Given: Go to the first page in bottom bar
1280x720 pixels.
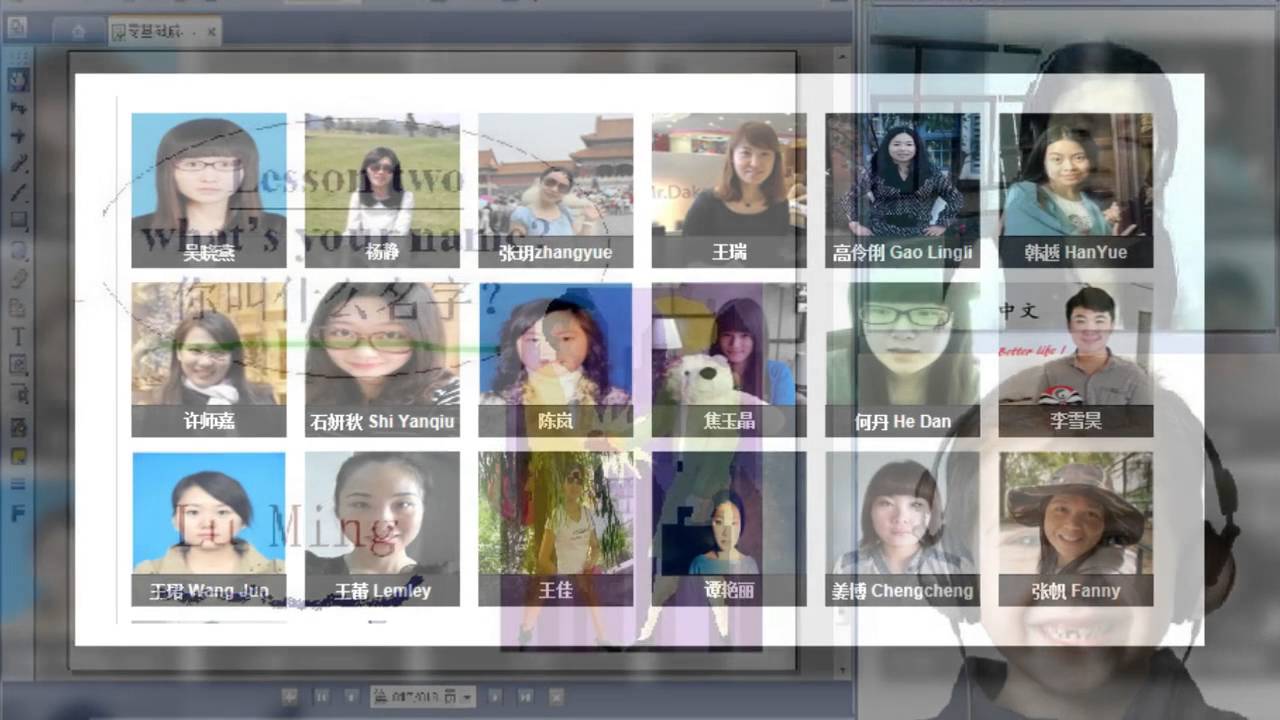Looking at the screenshot, I should pos(322,695).
